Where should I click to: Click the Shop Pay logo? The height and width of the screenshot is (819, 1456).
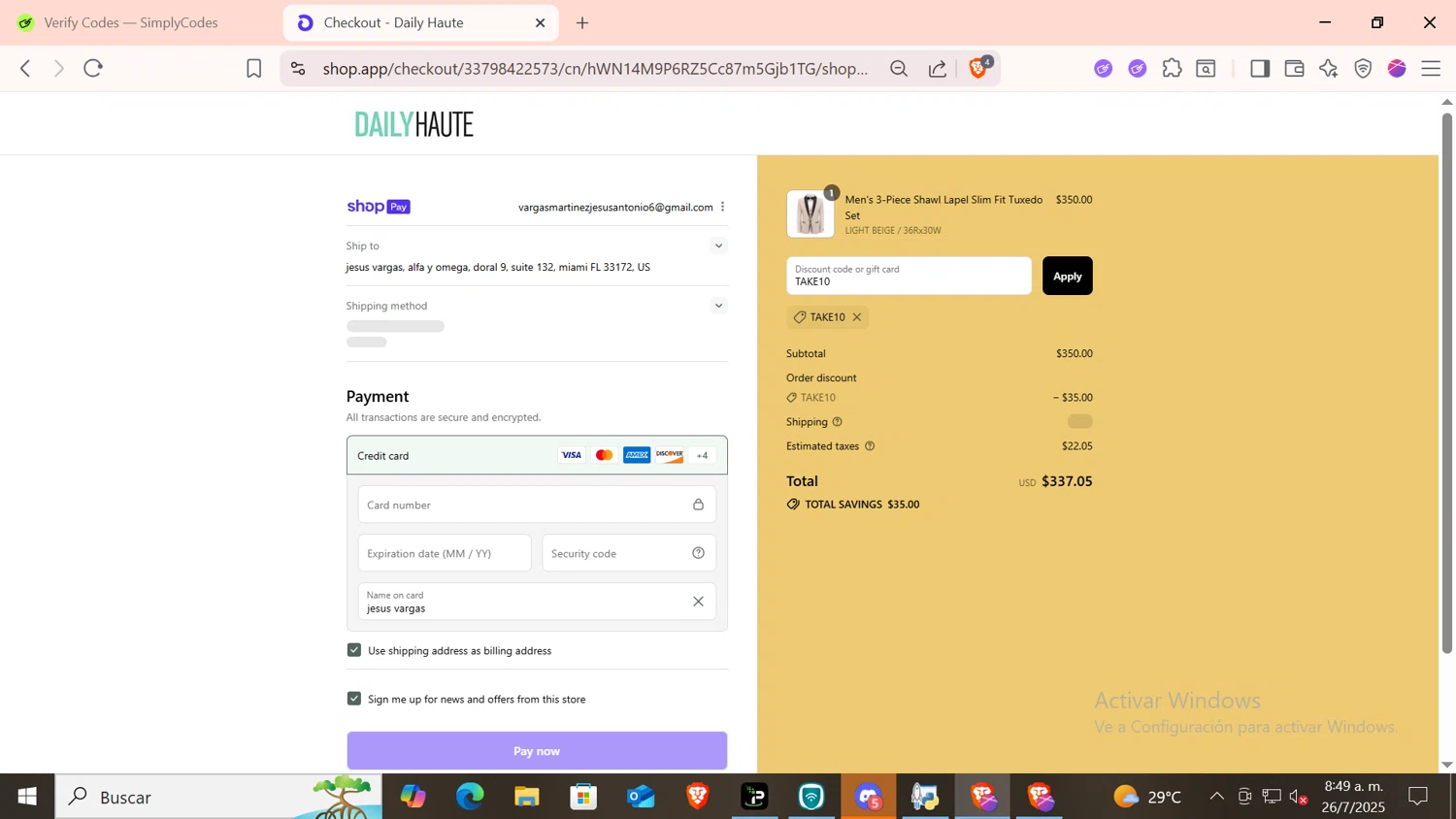click(379, 207)
